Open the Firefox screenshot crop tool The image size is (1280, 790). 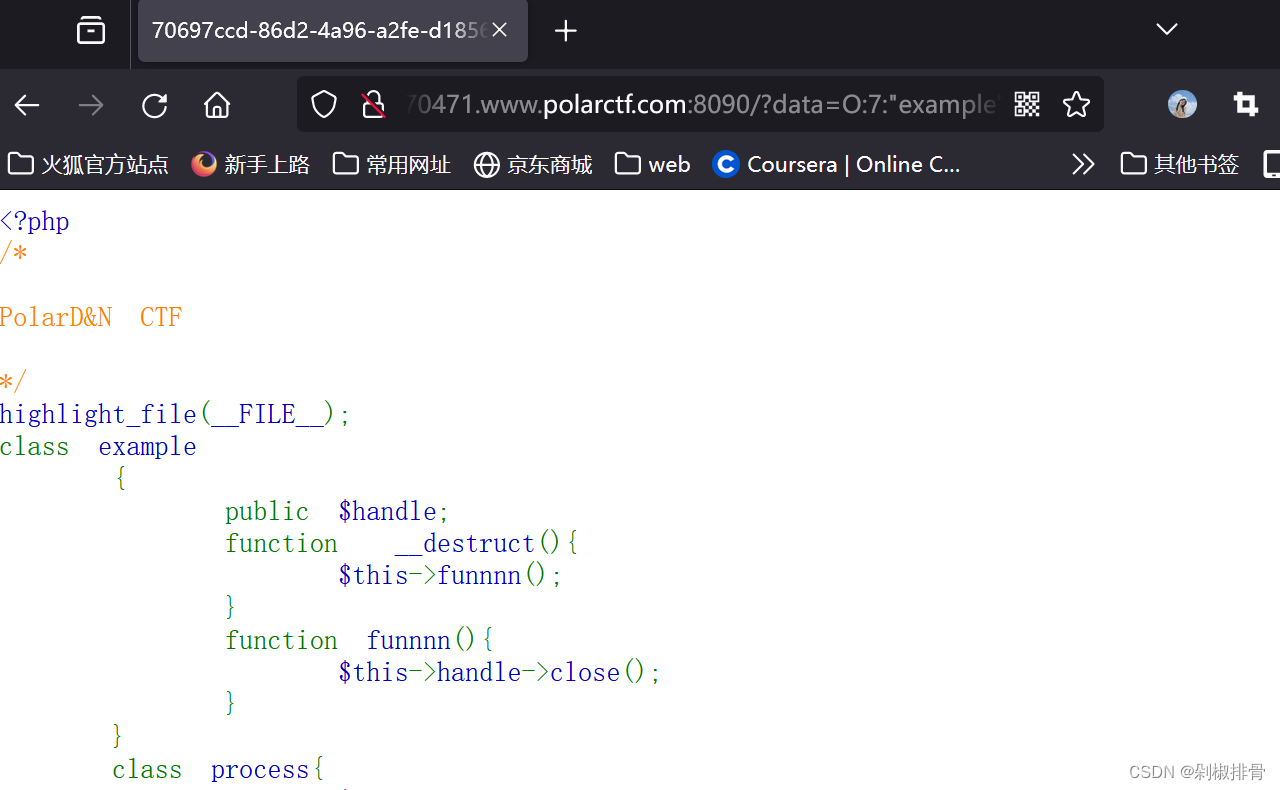coord(1244,104)
